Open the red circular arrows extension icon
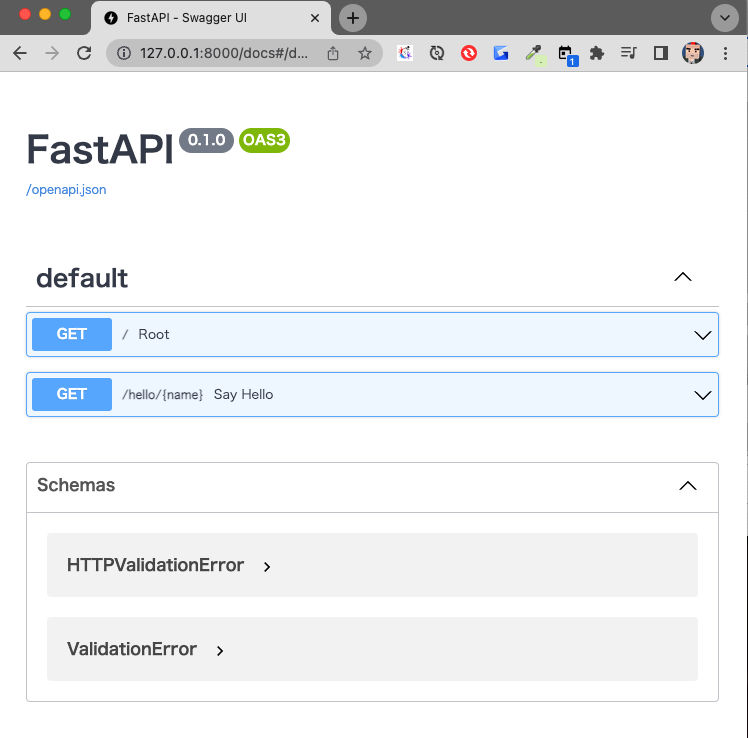The image size is (748, 738). pyautogui.click(x=469, y=53)
